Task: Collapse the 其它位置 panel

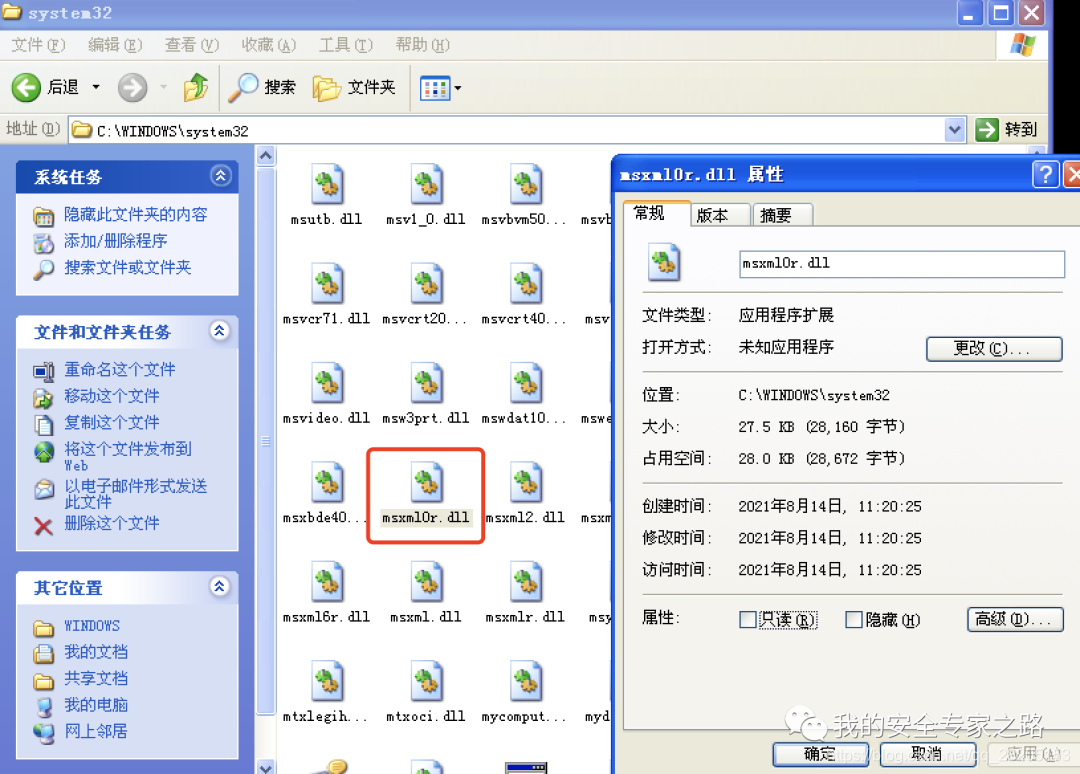Action: (x=220, y=587)
